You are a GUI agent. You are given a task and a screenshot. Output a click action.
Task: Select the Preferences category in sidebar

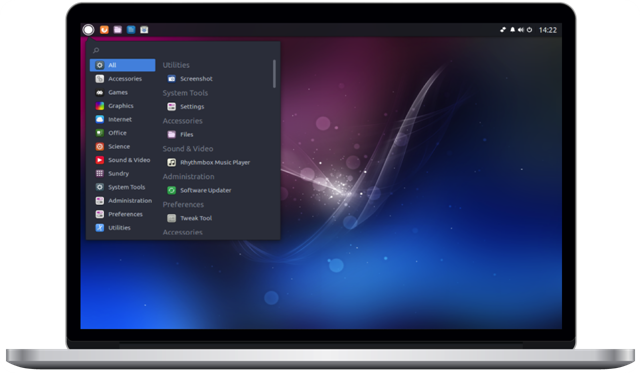click(122, 214)
